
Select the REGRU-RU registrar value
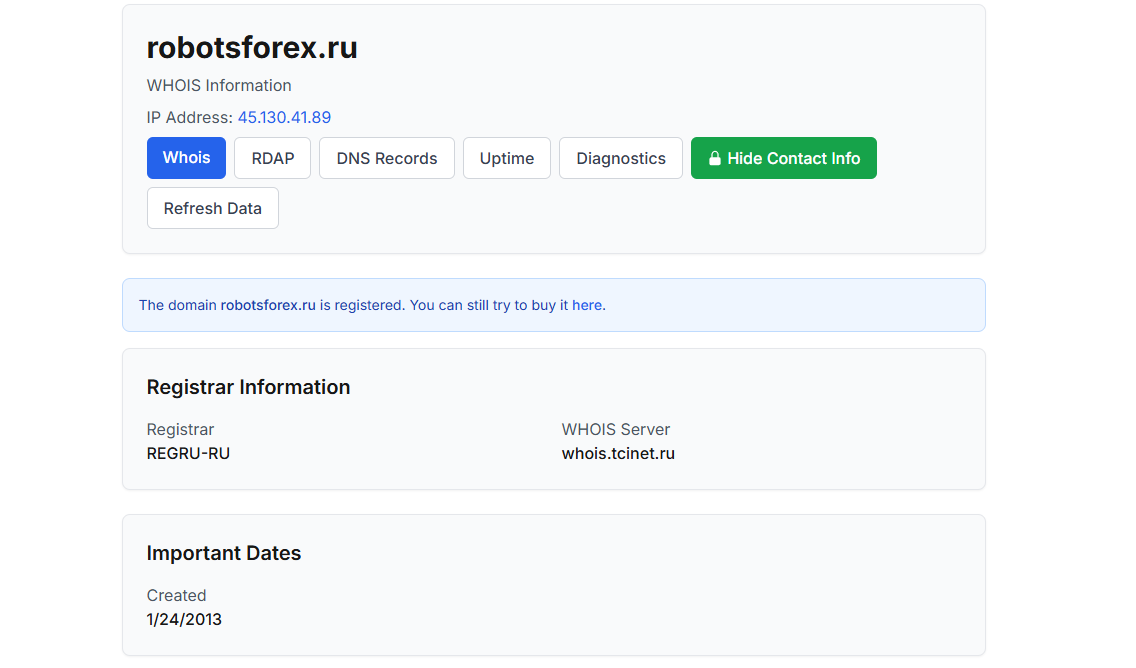[188, 454]
